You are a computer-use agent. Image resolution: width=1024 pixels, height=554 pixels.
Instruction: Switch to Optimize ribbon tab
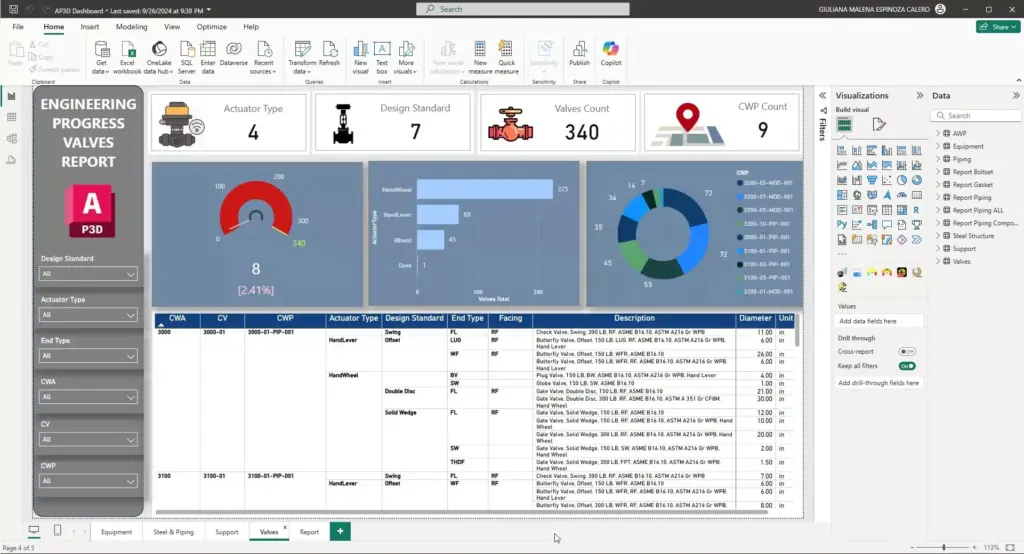212,27
